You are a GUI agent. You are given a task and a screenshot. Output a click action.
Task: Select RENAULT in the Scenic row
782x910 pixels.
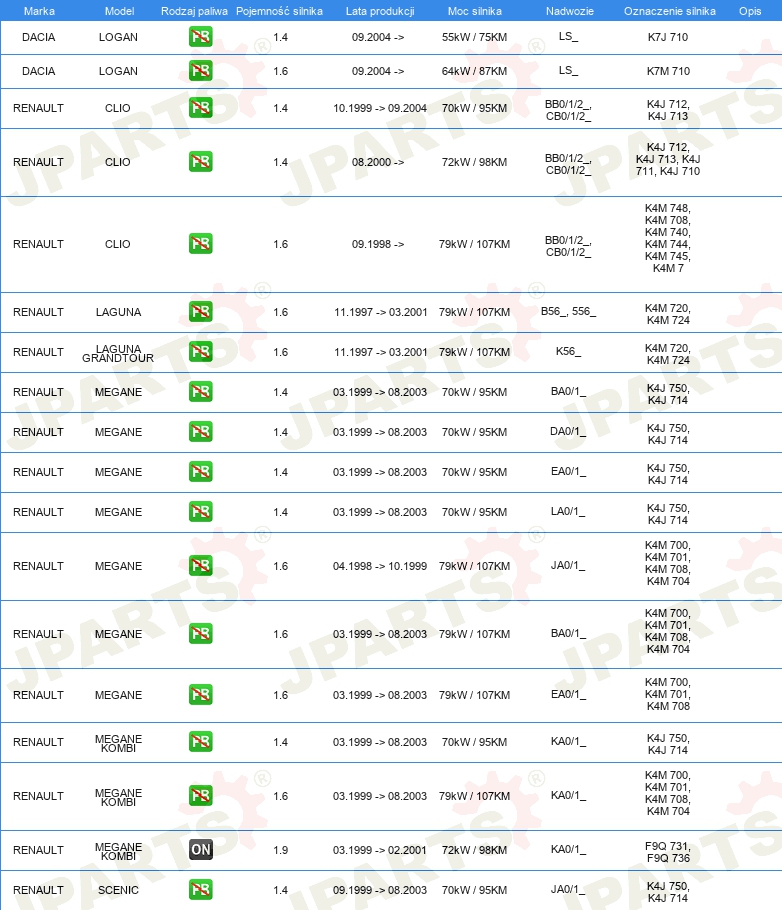tap(38, 890)
